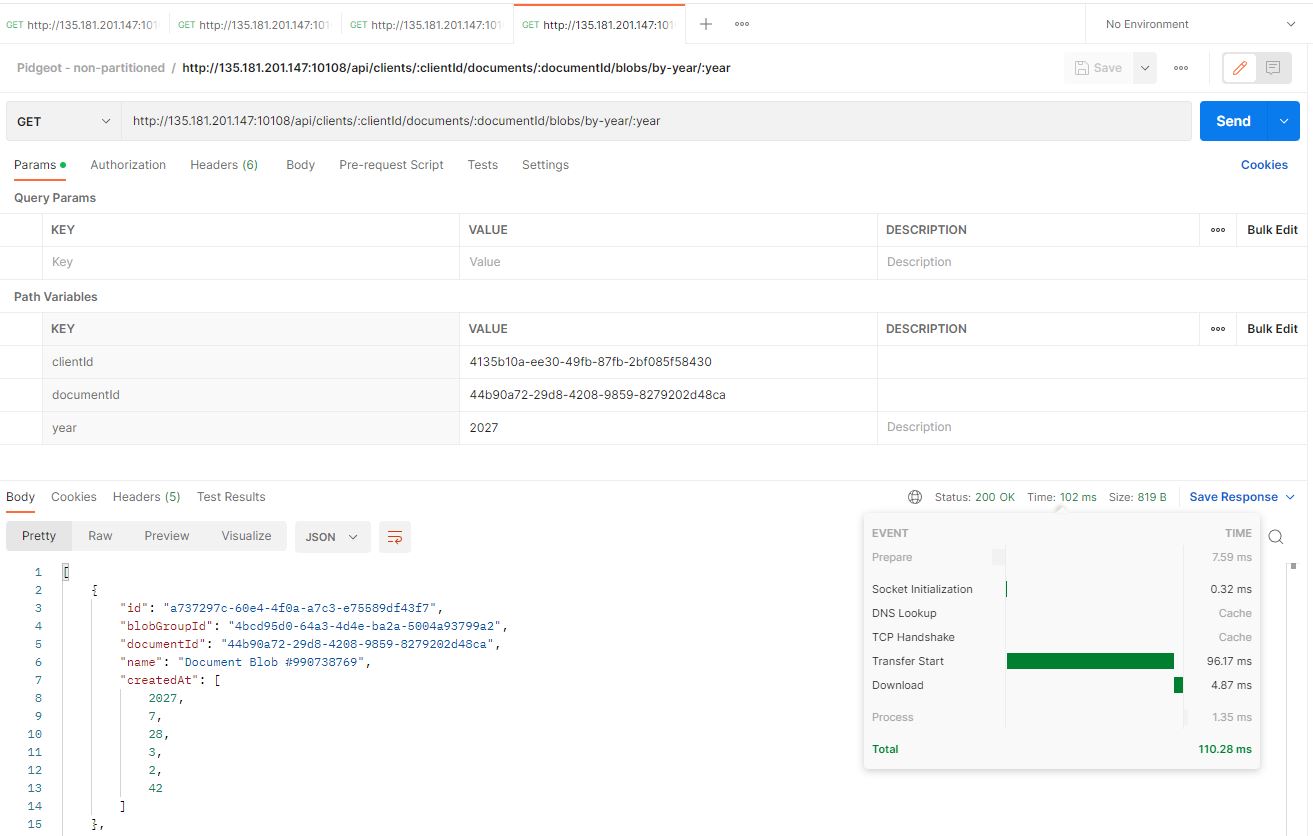Open the Cookies link

(1264, 165)
